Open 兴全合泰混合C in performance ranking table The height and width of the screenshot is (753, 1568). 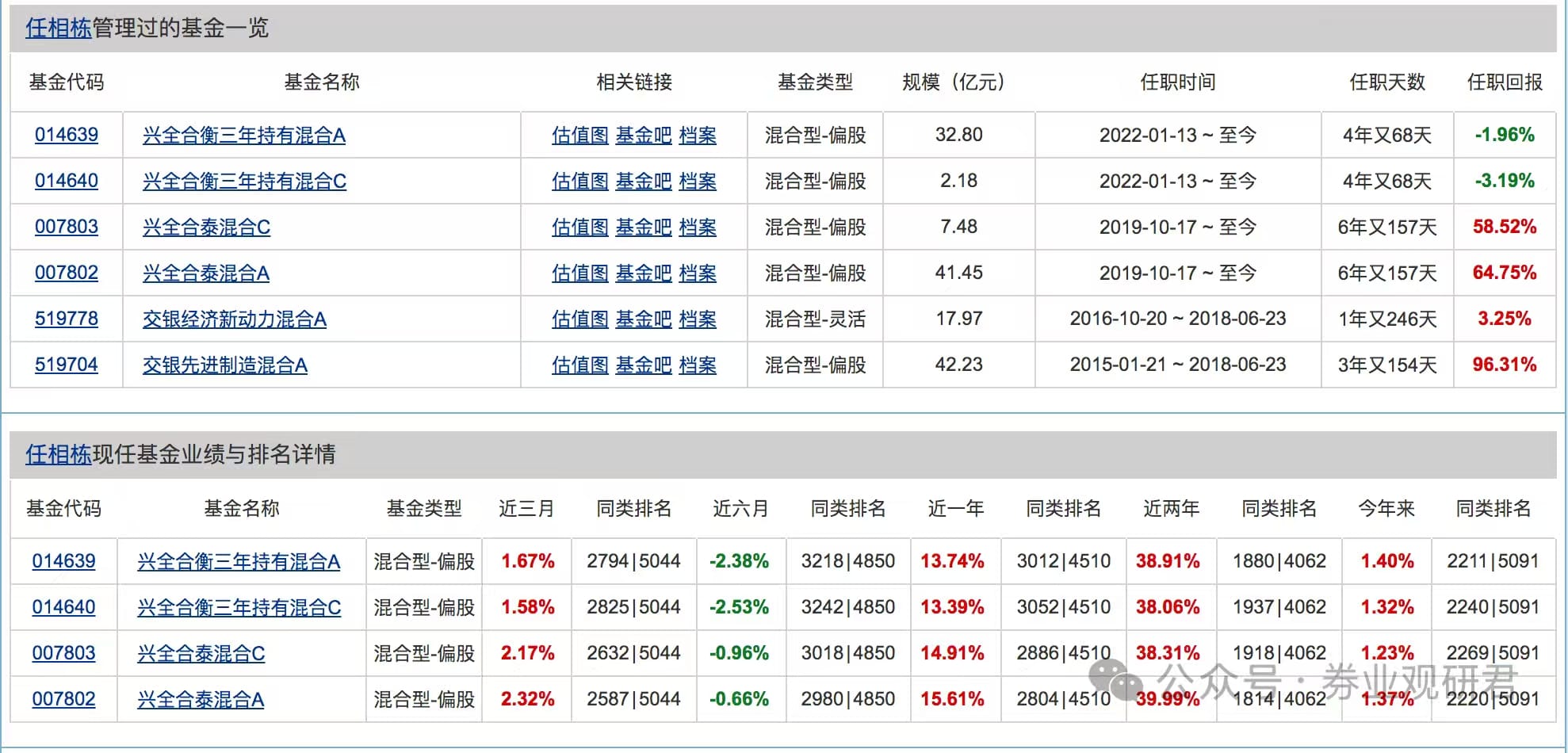(x=201, y=654)
